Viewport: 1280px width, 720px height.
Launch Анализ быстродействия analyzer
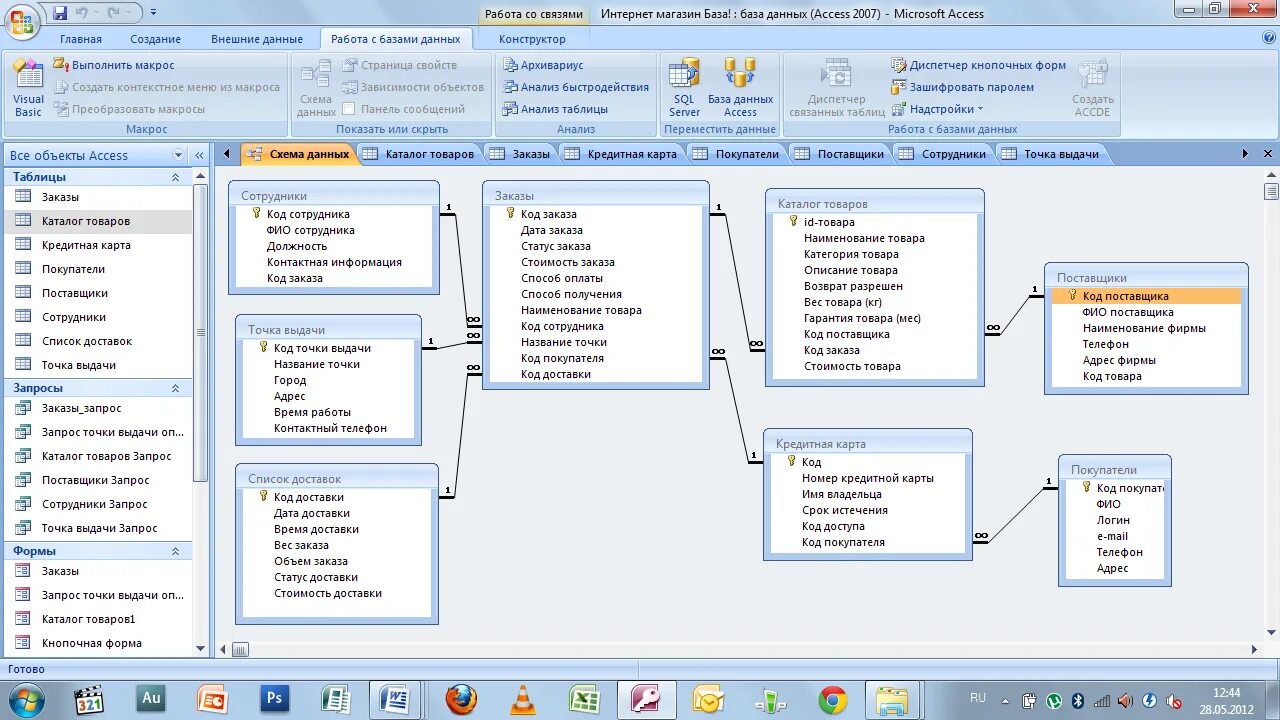(x=575, y=87)
